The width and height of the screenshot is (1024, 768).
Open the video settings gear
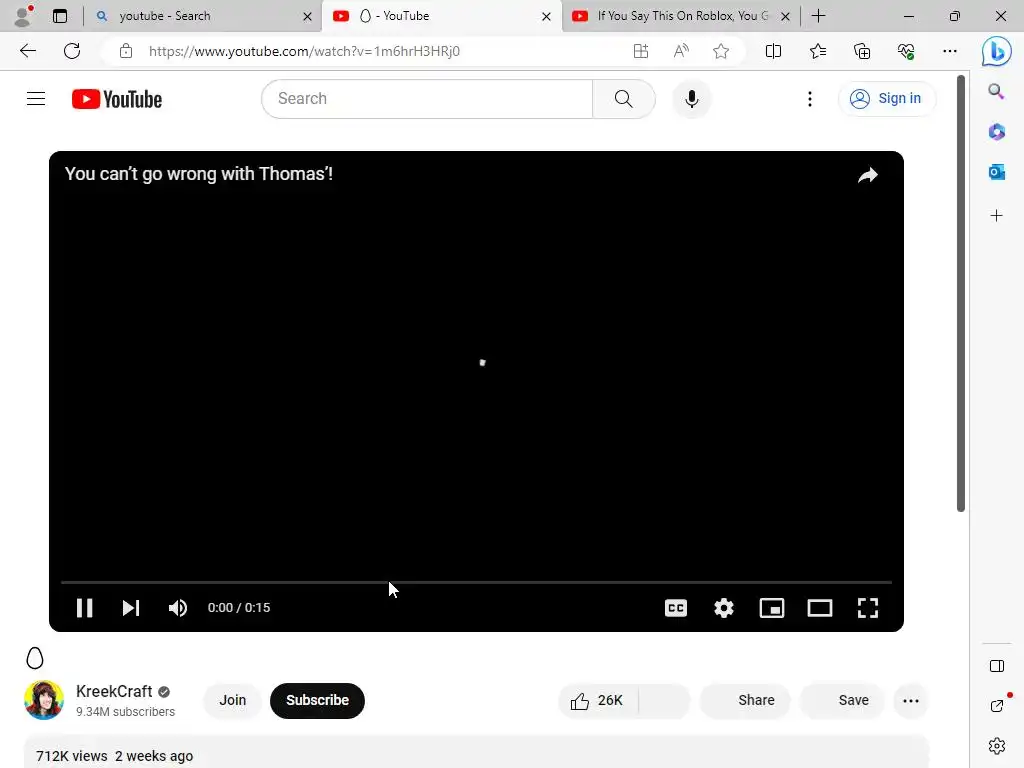[x=724, y=608]
